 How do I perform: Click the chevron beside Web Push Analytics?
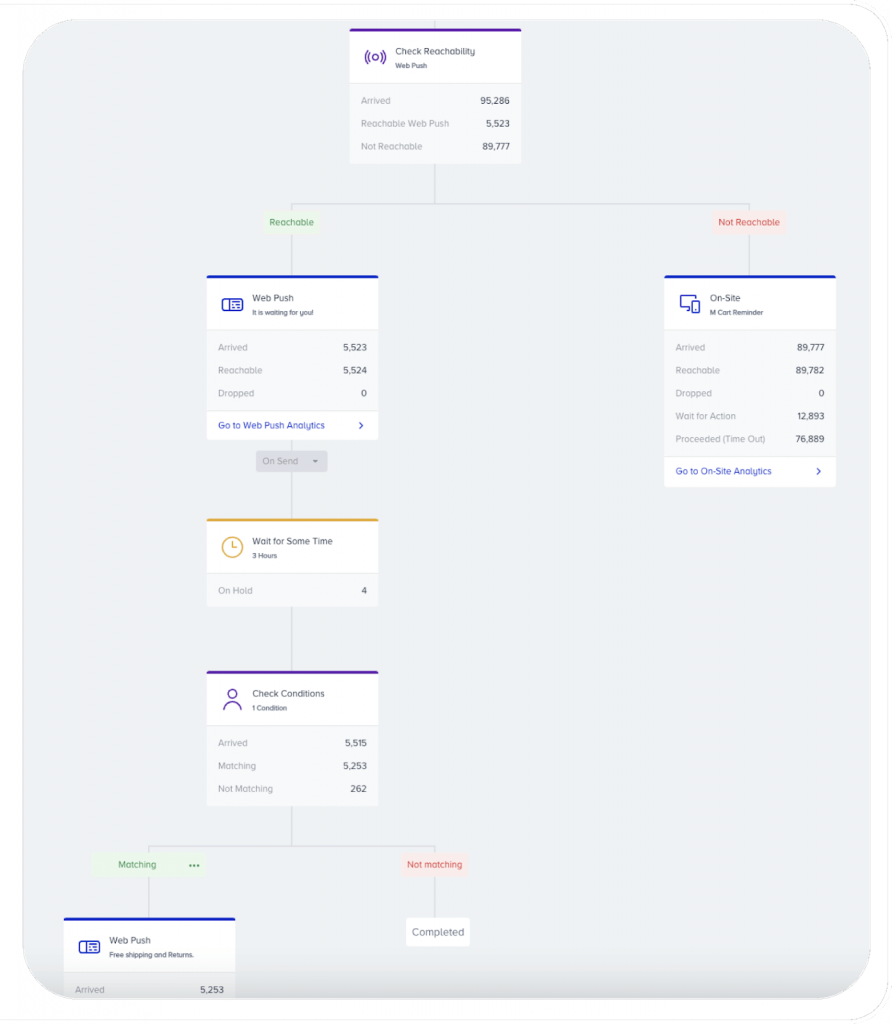point(361,426)
